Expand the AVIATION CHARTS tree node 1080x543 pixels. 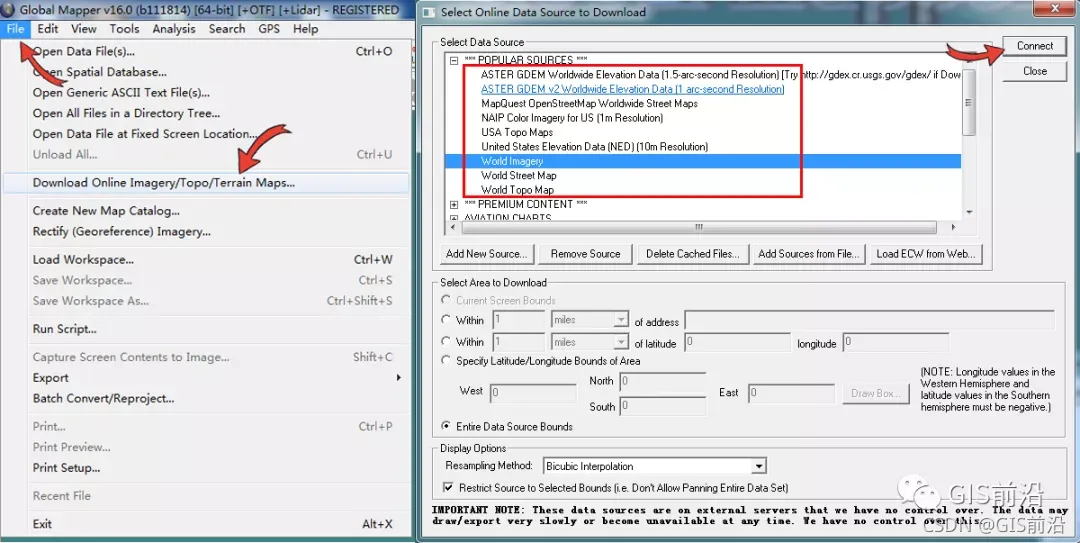click(x=454, y=218)
